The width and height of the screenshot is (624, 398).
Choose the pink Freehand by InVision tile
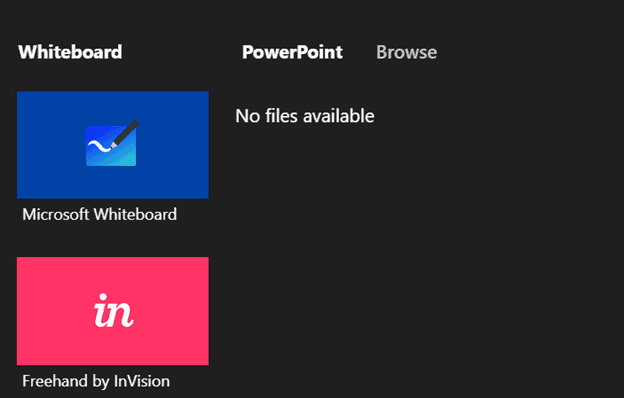coord(113,311)
